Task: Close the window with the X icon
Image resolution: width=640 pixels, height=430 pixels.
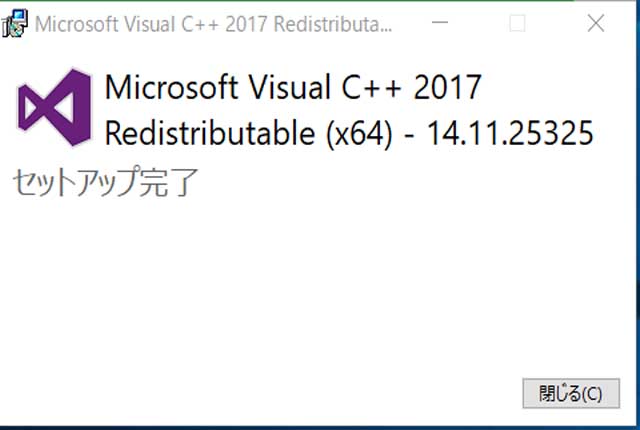Action: pyautogui.click(x=596, y=23)
